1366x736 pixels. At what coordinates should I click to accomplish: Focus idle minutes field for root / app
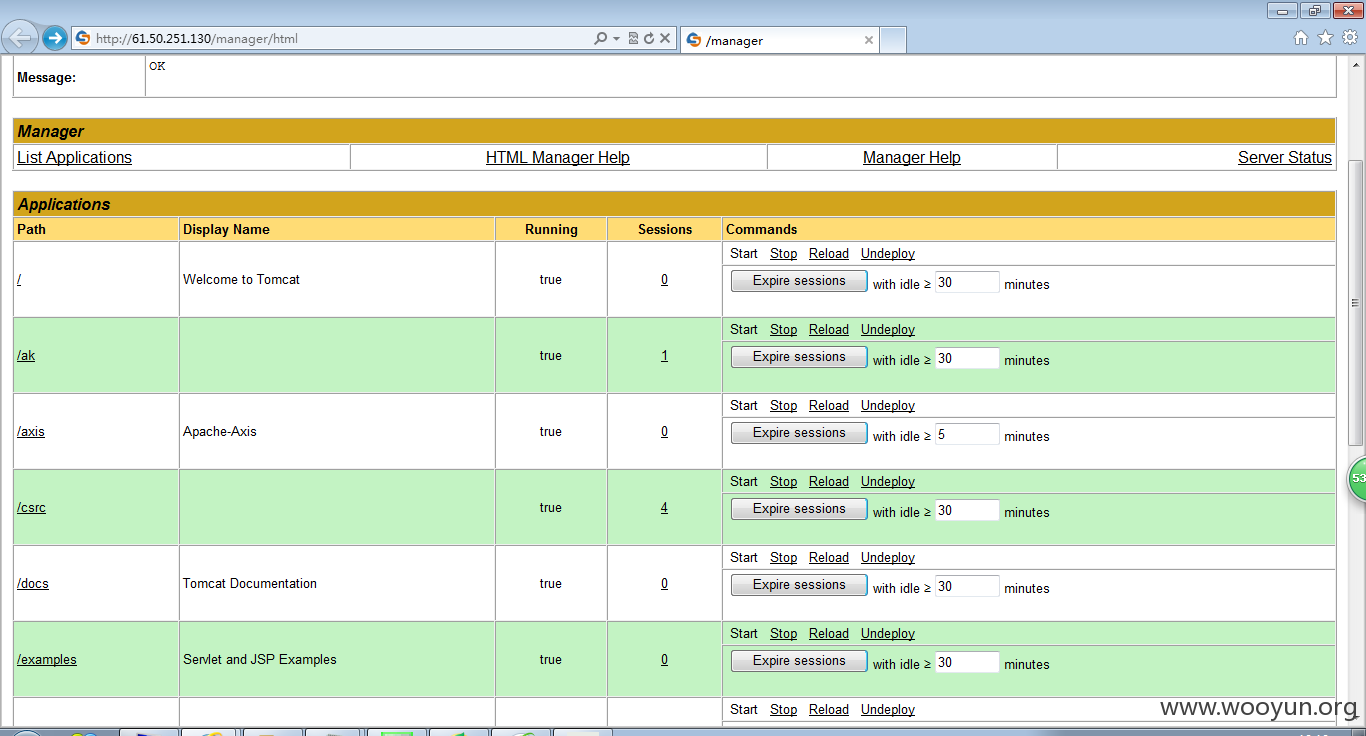point(967,282)
